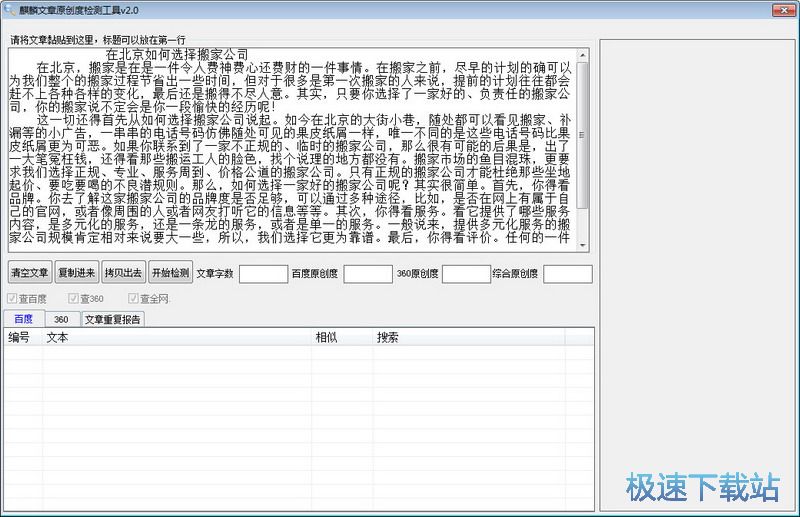Viewport: 800px width, 517px height.
Task: Focus the 文章字数 field
Action: click(263, 273)
